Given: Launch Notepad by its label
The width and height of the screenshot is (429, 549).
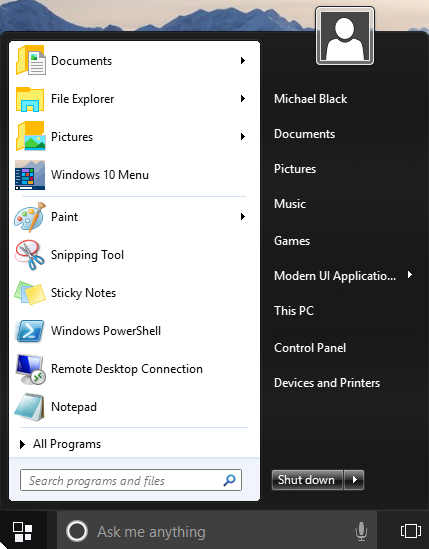Looking at the screenshot, I should click(x=74, y=407).
